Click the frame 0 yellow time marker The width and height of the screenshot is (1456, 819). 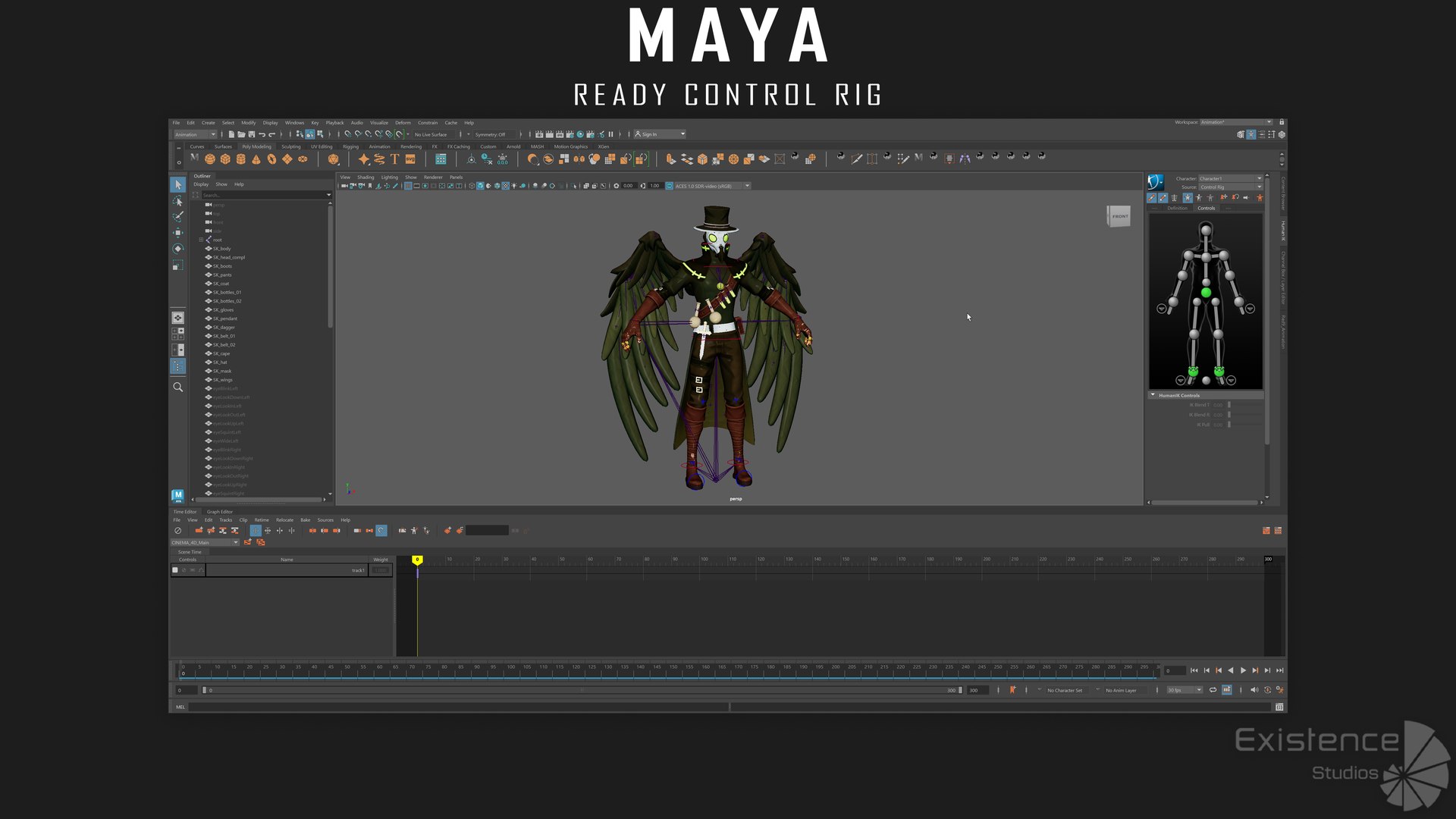pos(417,560)
